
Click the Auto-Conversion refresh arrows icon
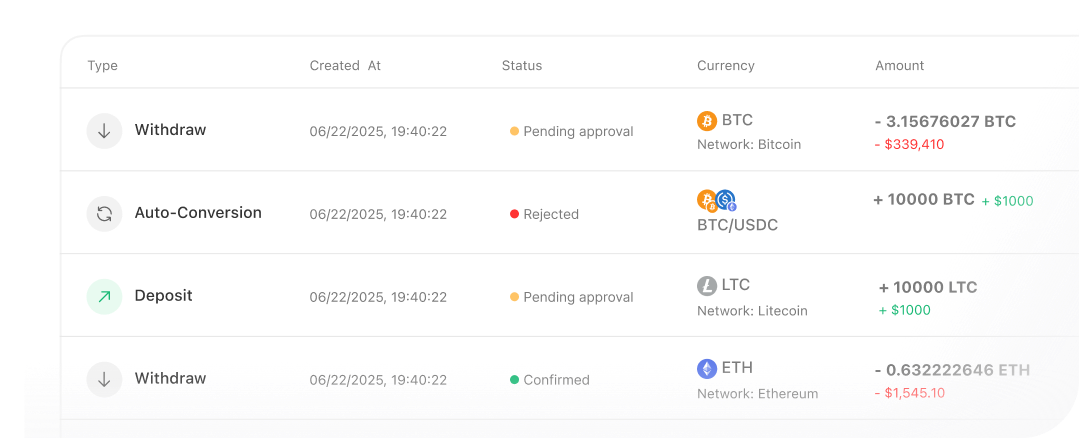pyautogui.click(x=104, y=214)
